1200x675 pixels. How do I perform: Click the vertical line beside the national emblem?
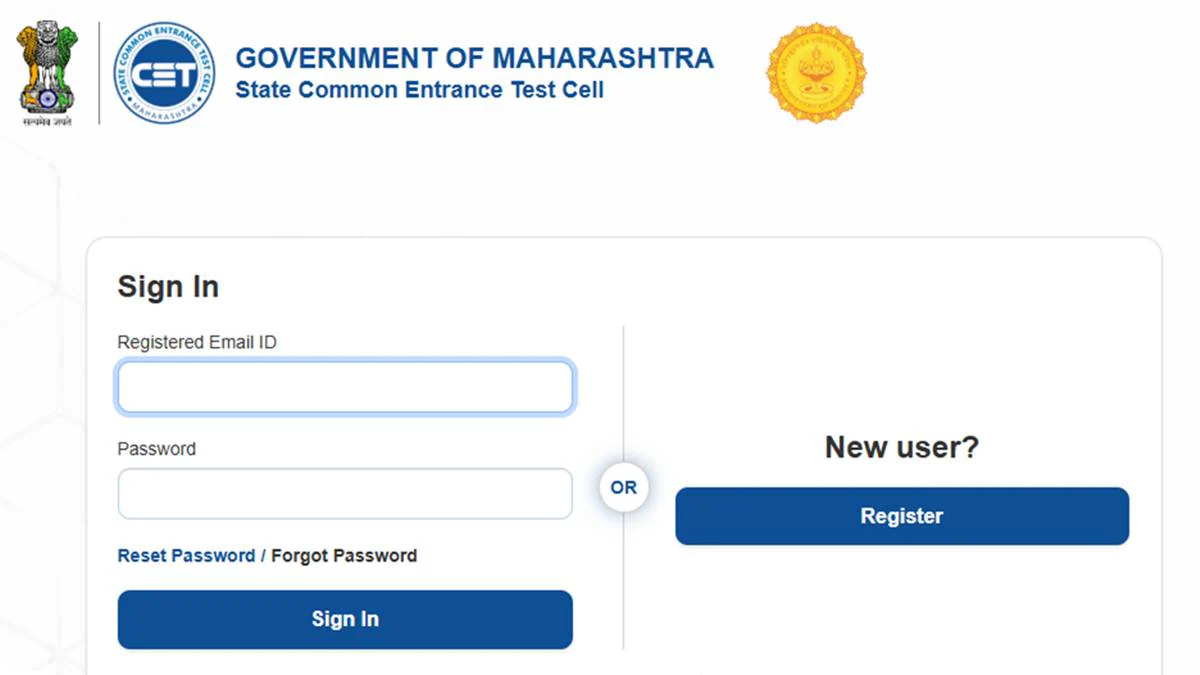coord(99,73)
